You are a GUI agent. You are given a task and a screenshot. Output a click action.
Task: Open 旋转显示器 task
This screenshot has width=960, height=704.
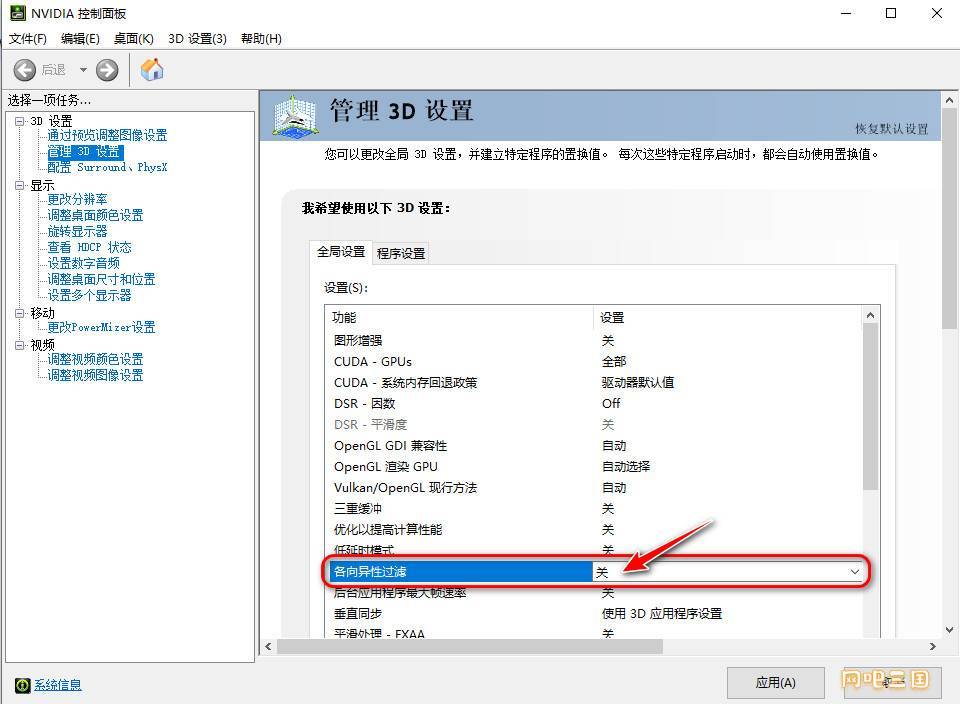(77, 231)
